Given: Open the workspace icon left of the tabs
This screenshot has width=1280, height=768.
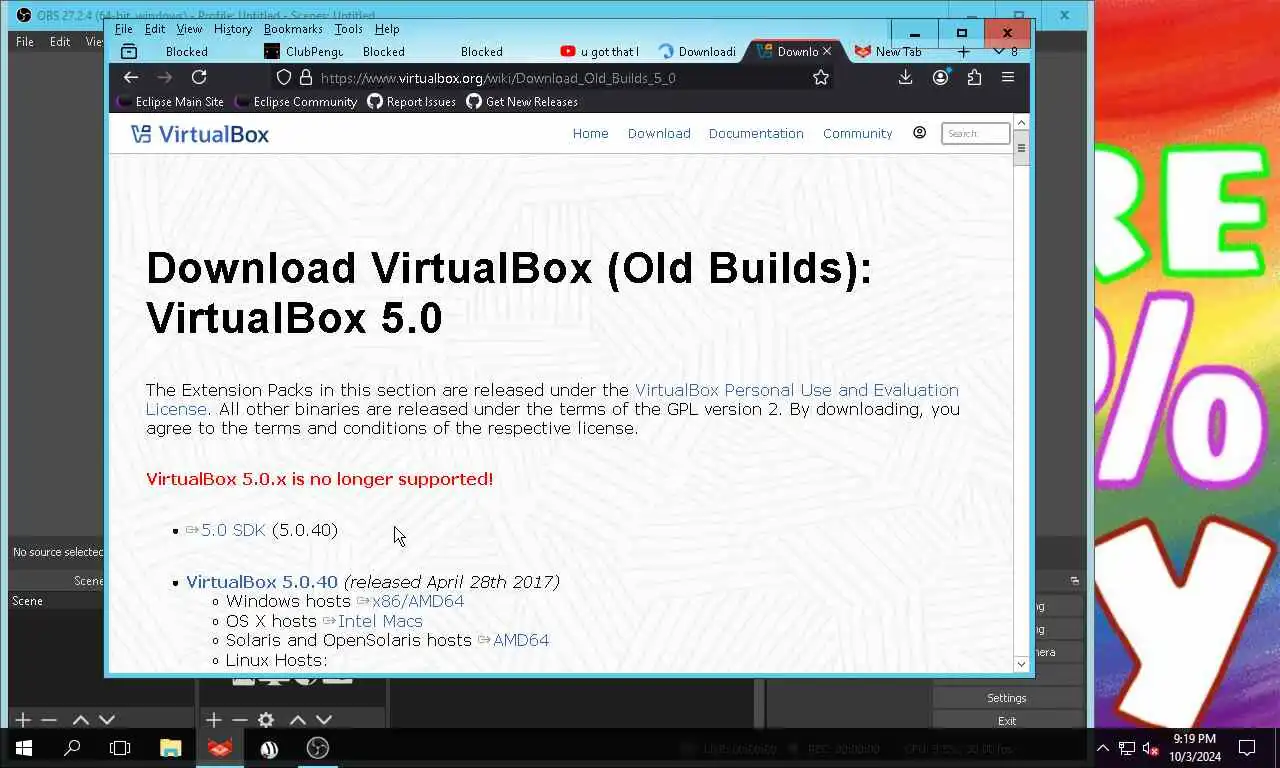Looking at the screenshot, I should pos(128,51).
